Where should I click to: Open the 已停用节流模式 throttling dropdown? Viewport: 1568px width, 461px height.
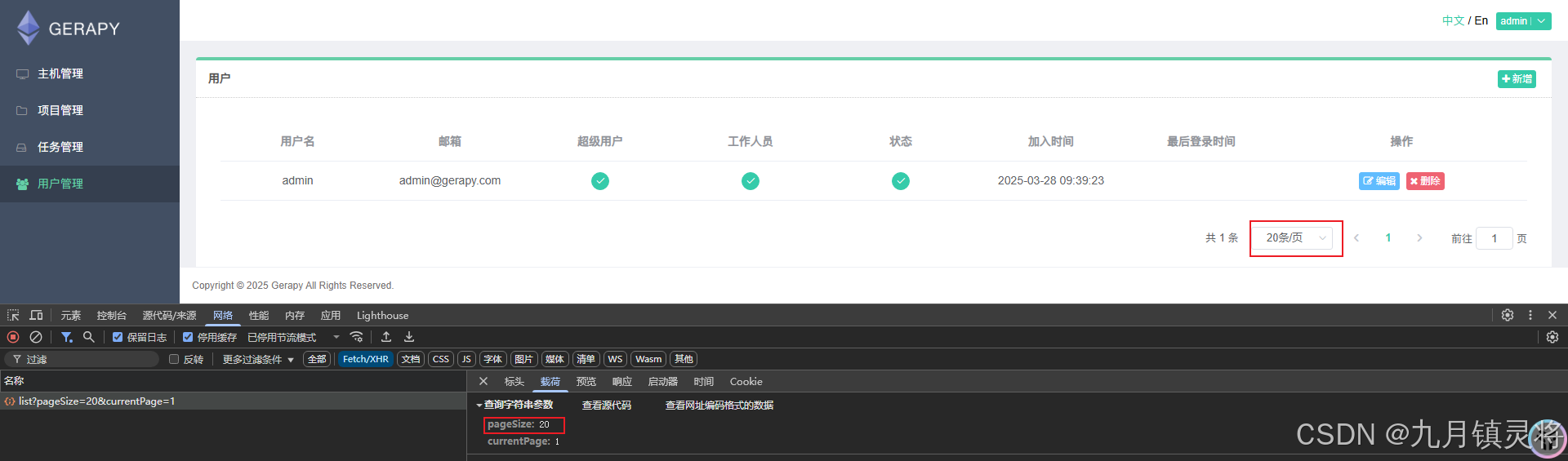[293, 337]
